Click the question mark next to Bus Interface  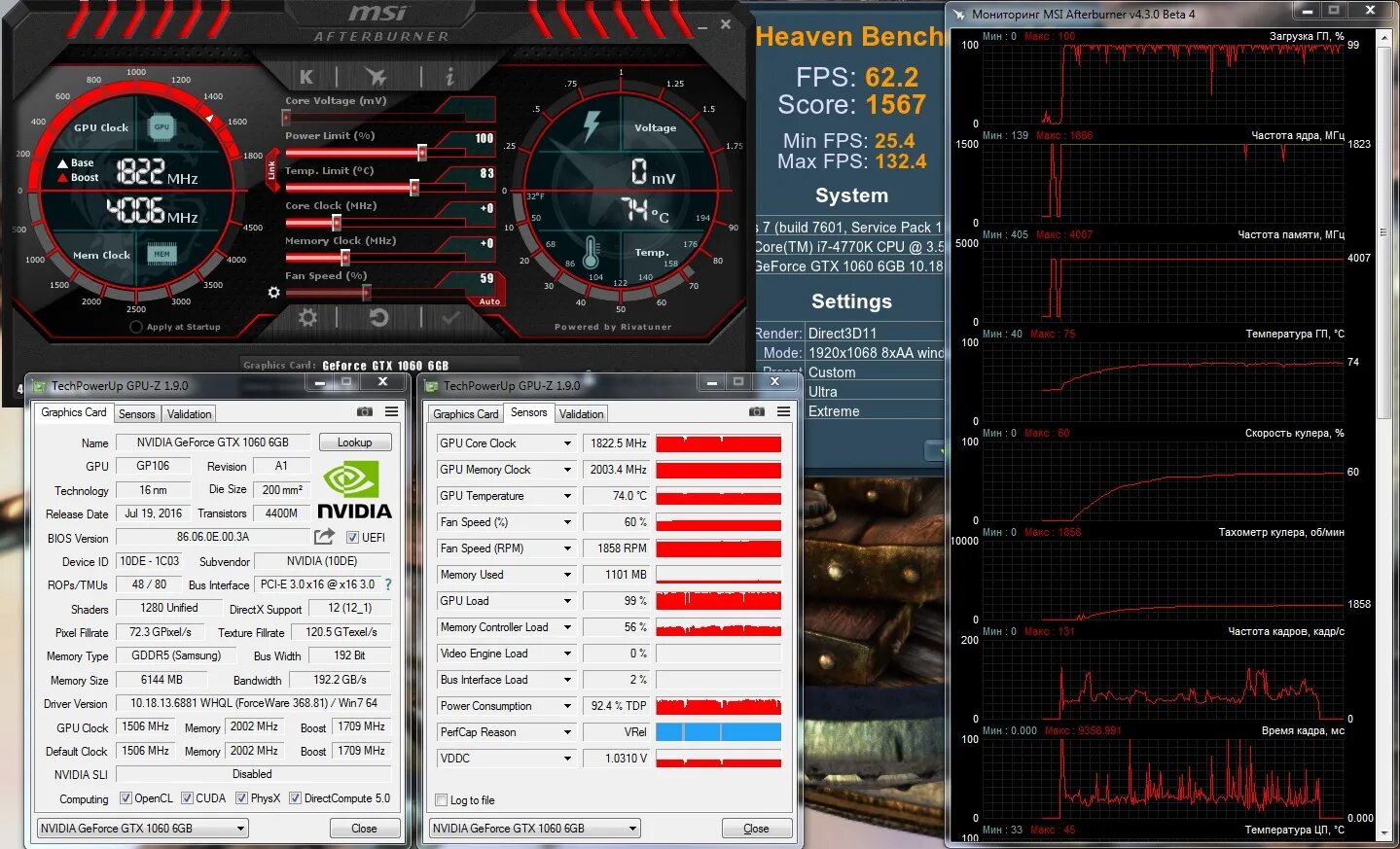[388, 584]
